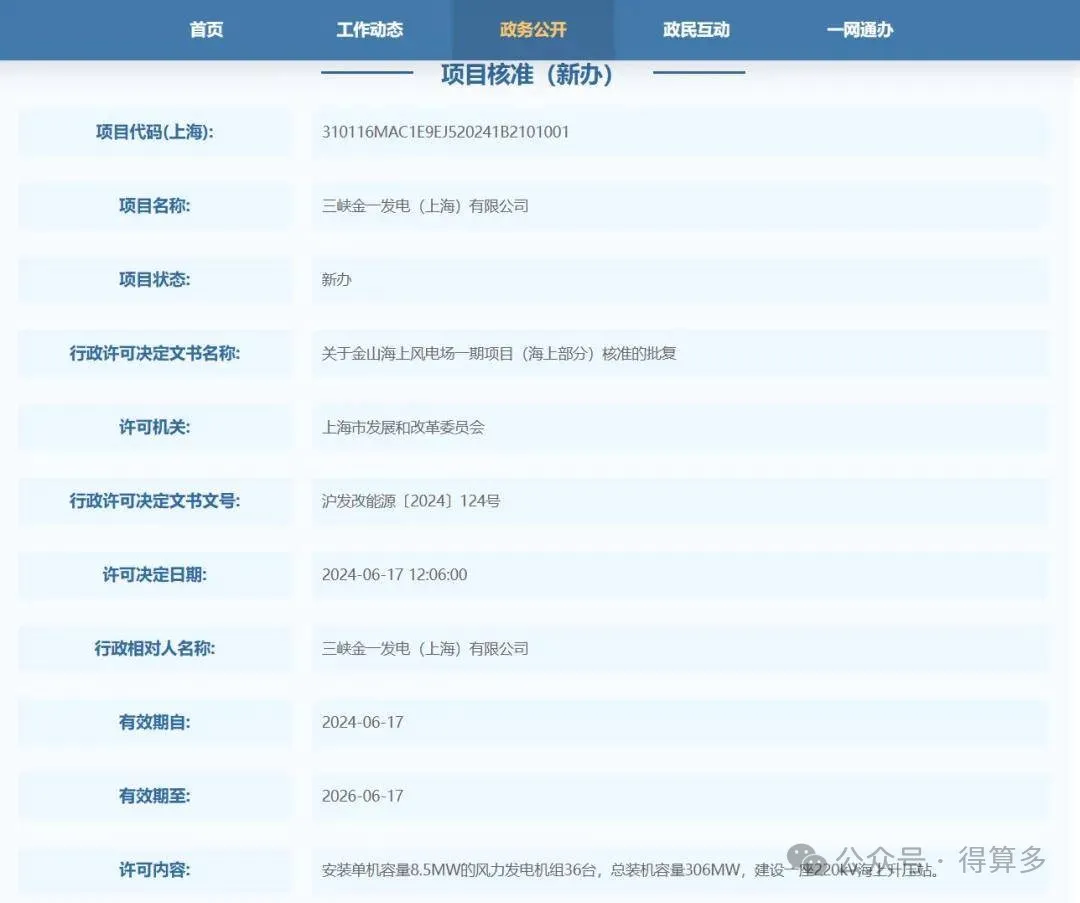Click project code 310116MAC1E9EJ520241B2101001
The height and width of the screenshot is (903, 1080).
click(x=446, y=132)
